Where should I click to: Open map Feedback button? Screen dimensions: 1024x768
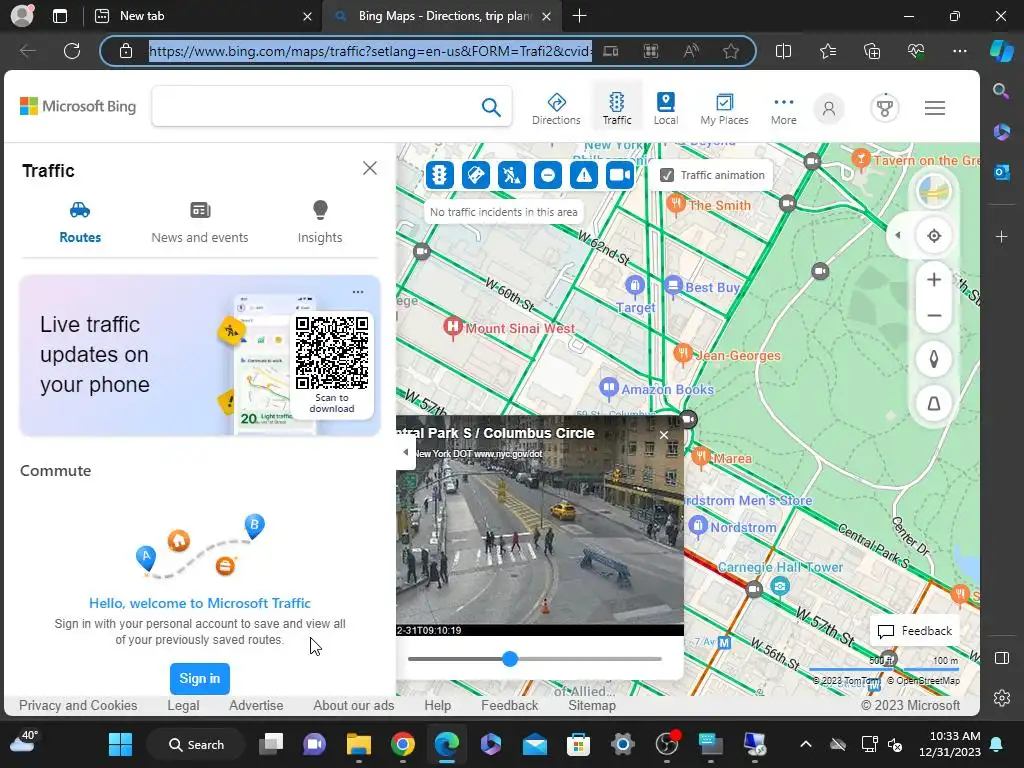point(915,631)
